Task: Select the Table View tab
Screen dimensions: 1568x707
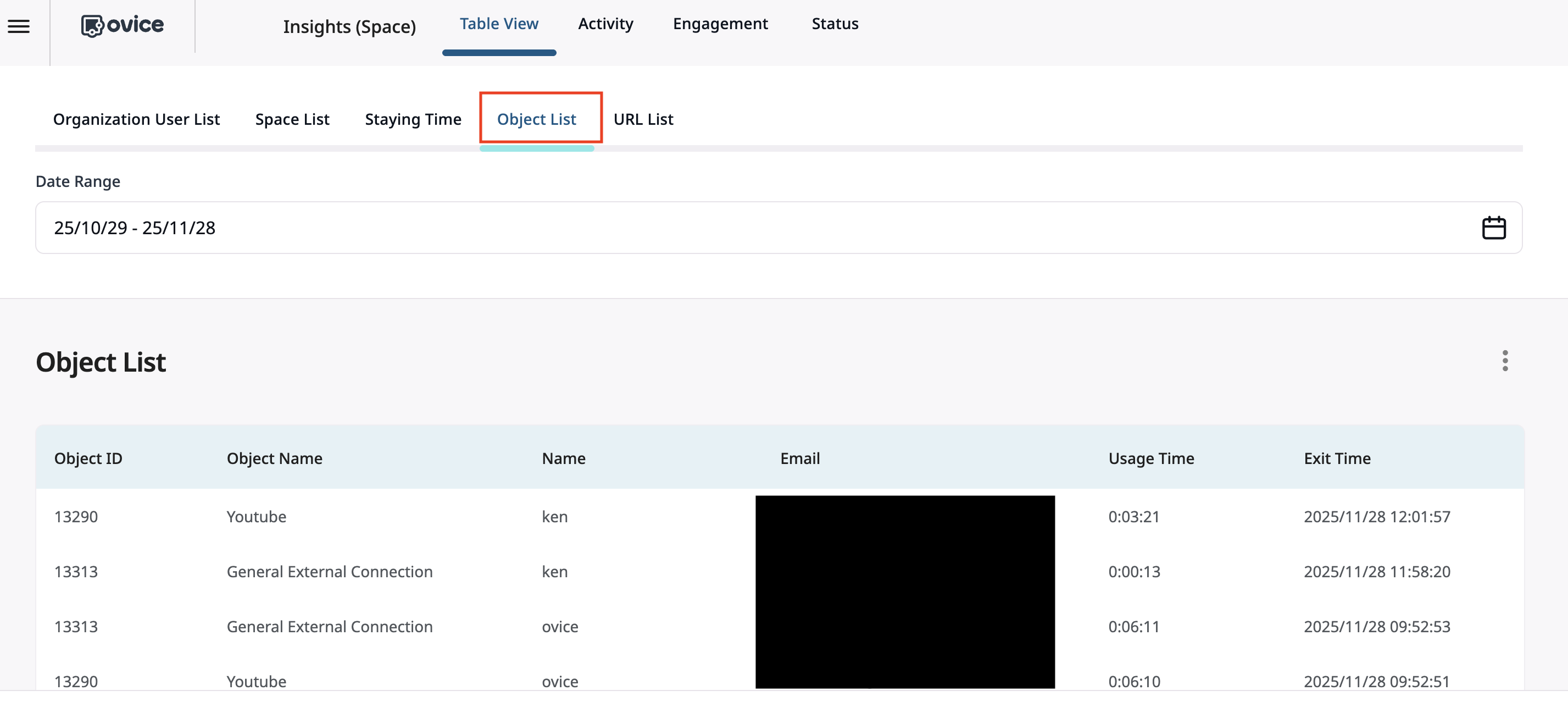Action: point(498,24)
